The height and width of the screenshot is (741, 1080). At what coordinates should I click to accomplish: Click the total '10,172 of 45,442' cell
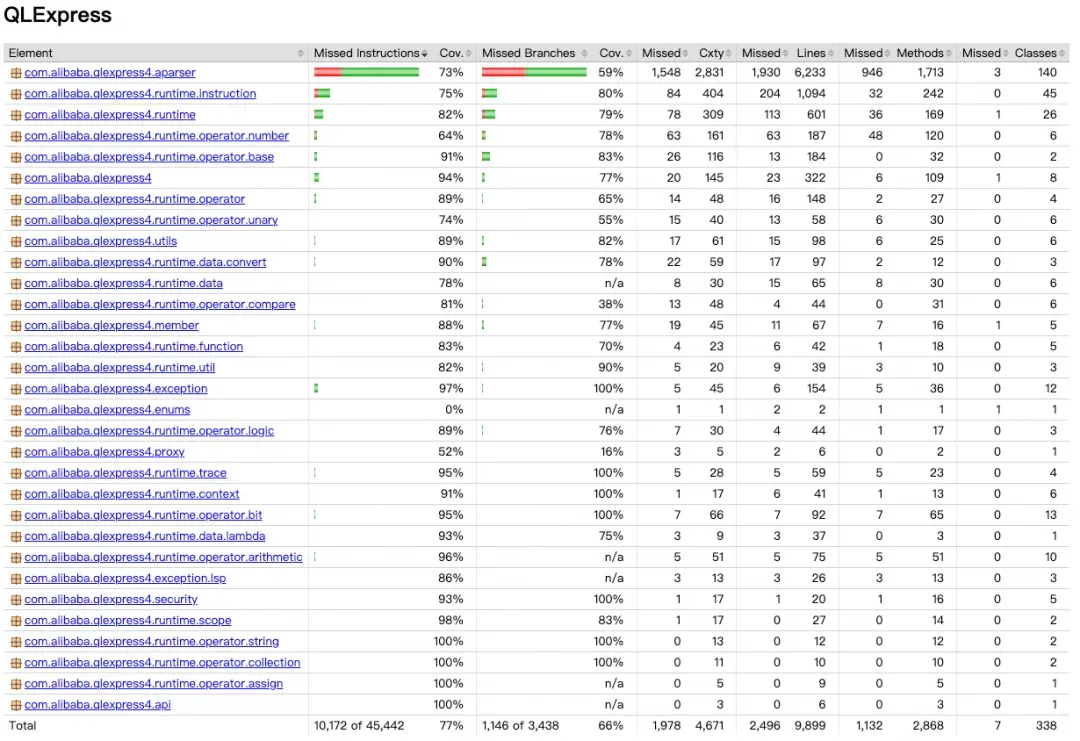(x=359, y=726)
